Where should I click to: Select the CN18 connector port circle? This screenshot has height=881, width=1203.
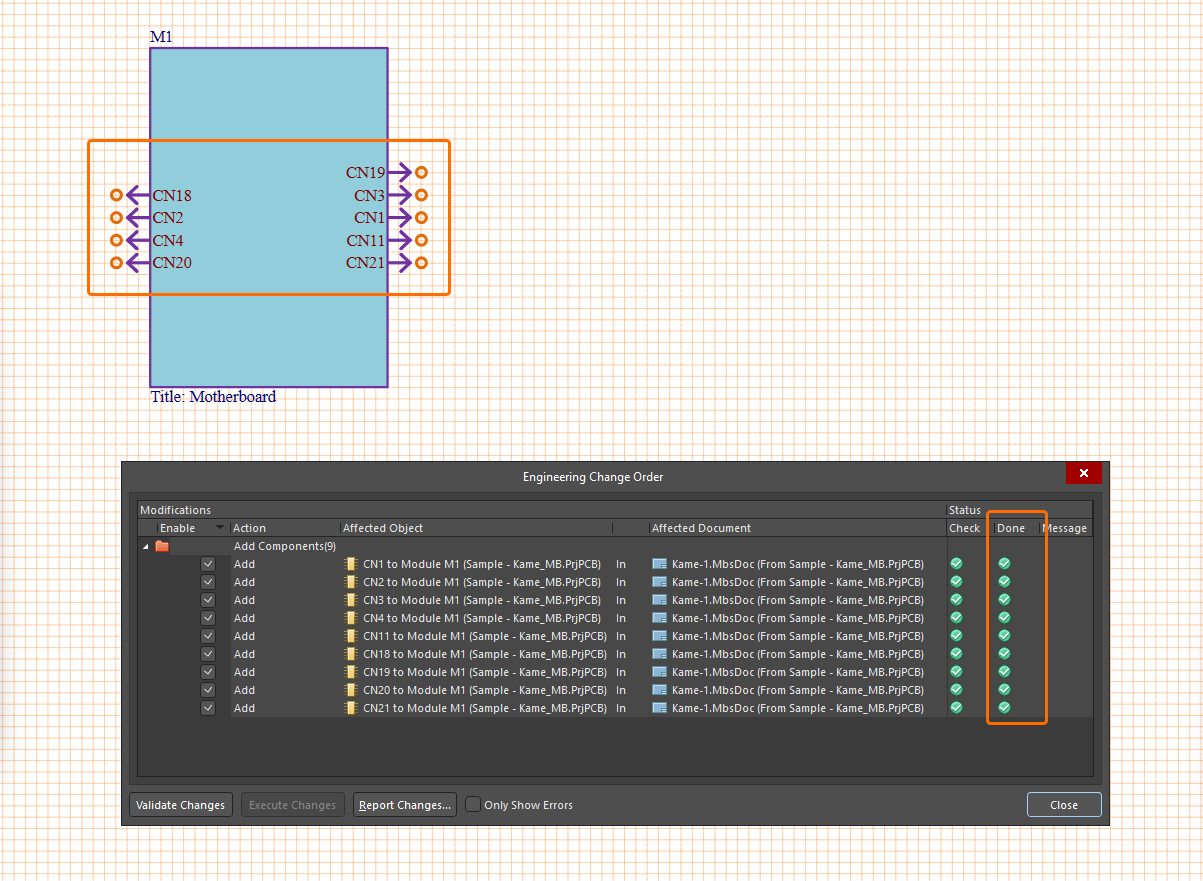116,195
